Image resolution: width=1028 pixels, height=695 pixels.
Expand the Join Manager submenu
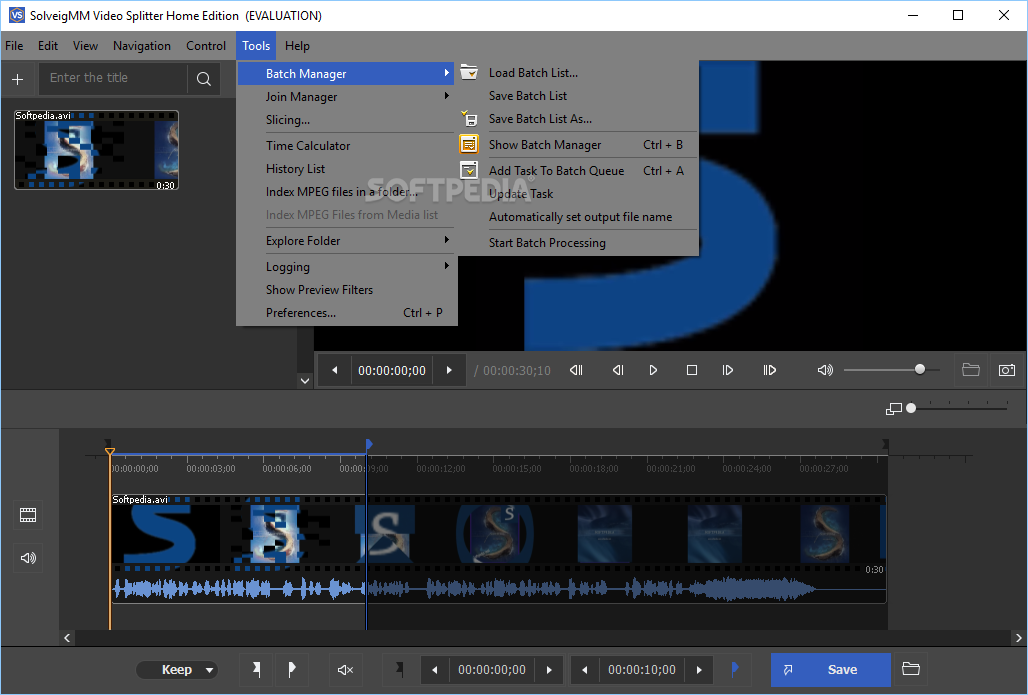point(446,96)
